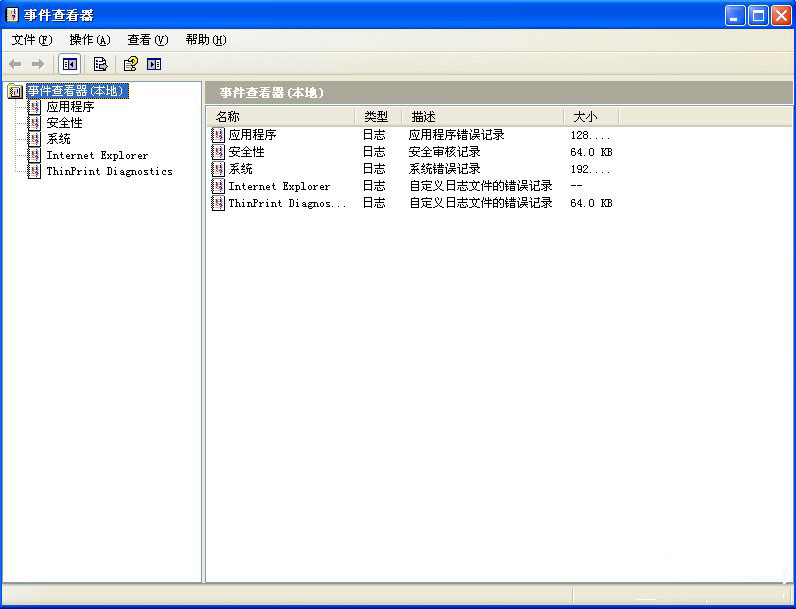This screenshot has height=609, width=796.
Task: Open the 帮助(H) menu
Action: [x=206, y=40]
